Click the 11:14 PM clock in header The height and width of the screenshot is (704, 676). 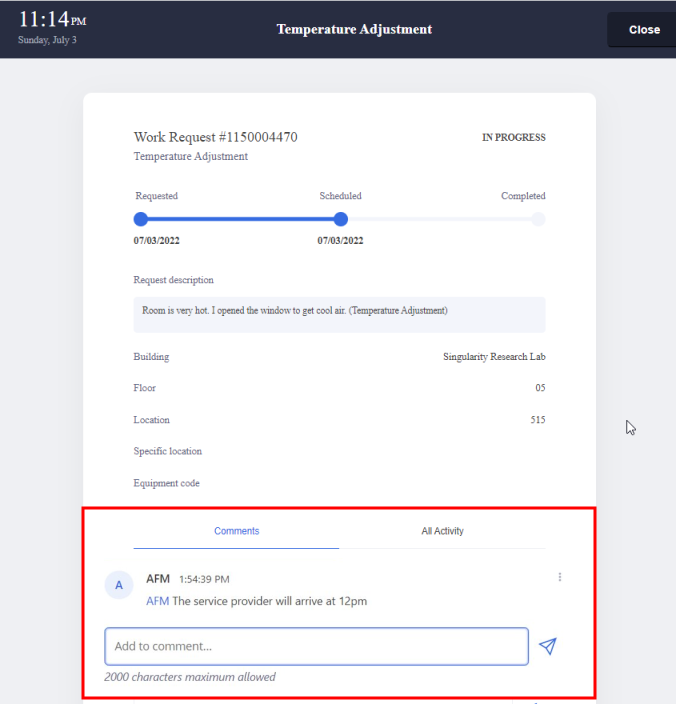[x=52, y=20]
